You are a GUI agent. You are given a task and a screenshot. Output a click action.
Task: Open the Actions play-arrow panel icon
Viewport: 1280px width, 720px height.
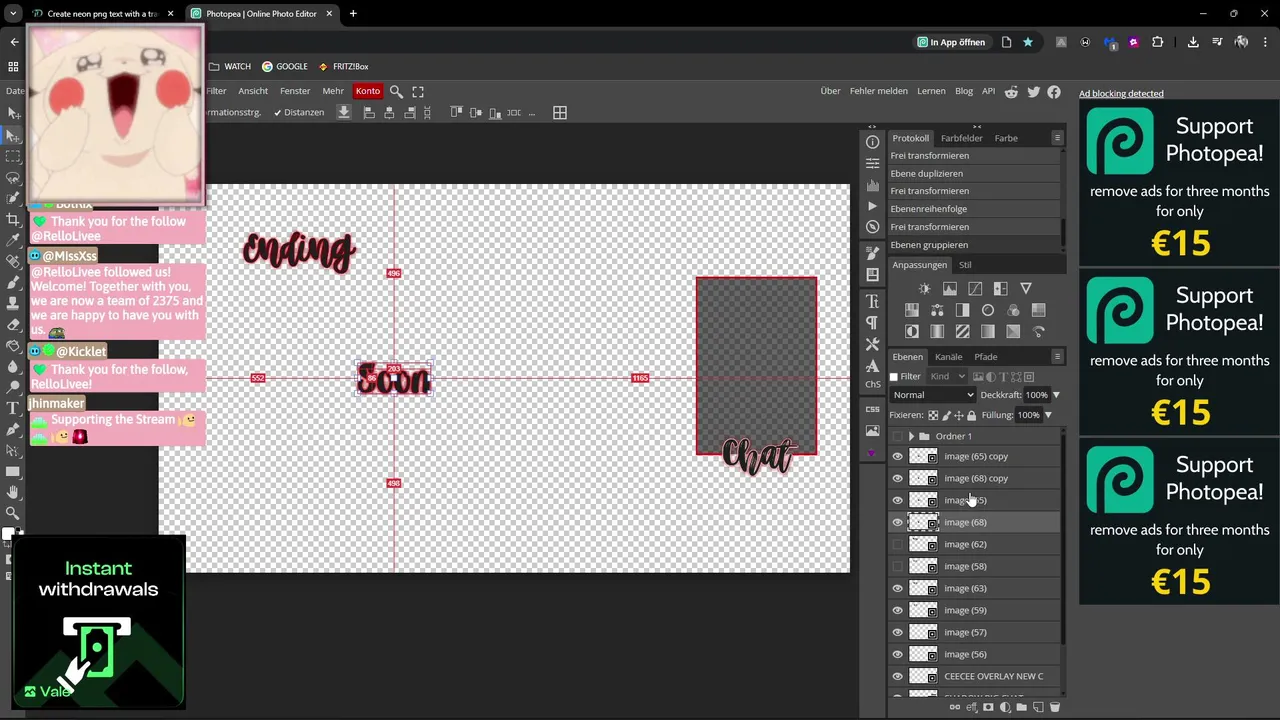coord(872,206)
